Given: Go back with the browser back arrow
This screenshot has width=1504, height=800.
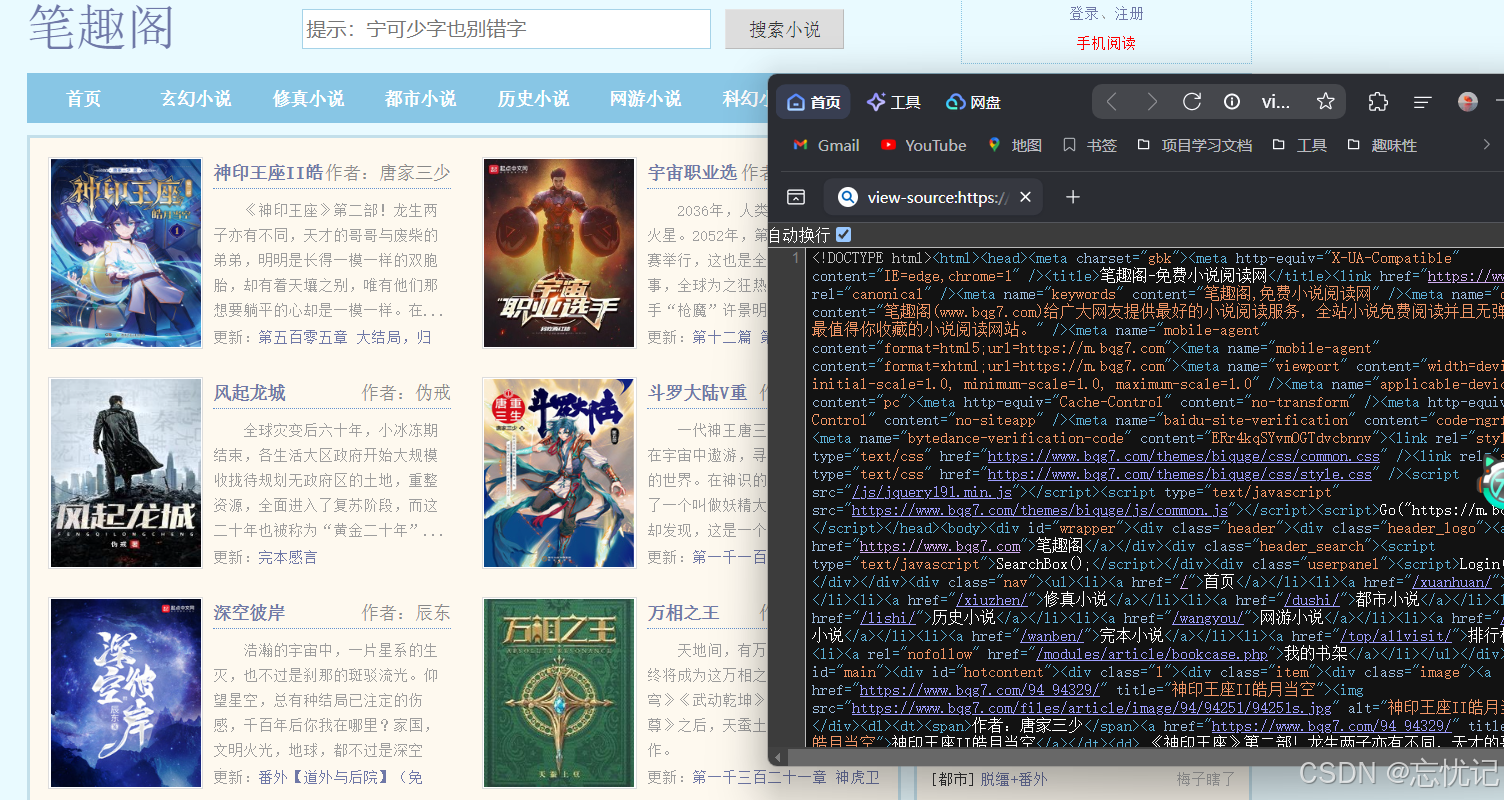Looking at the screenshot, I should [x=1112, y=102].
